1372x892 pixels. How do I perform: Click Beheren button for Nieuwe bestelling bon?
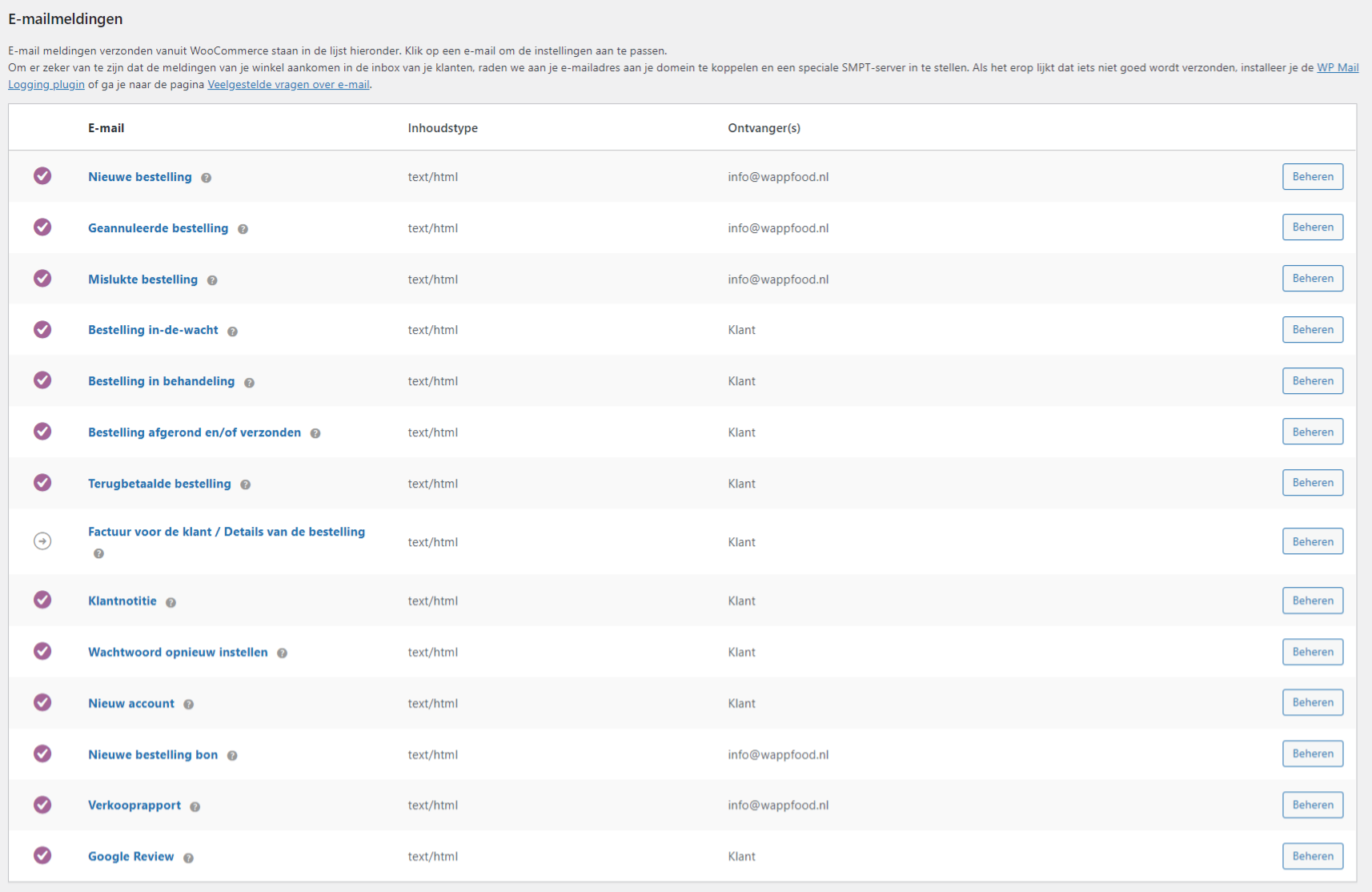click(1313, 753)
